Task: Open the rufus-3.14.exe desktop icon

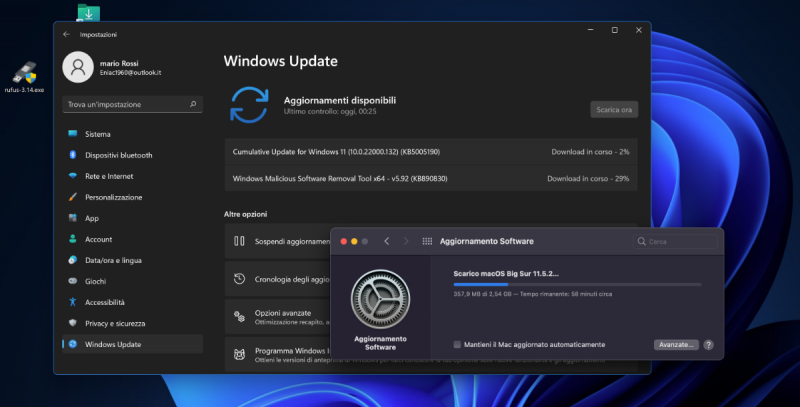Action: [25, 75]
